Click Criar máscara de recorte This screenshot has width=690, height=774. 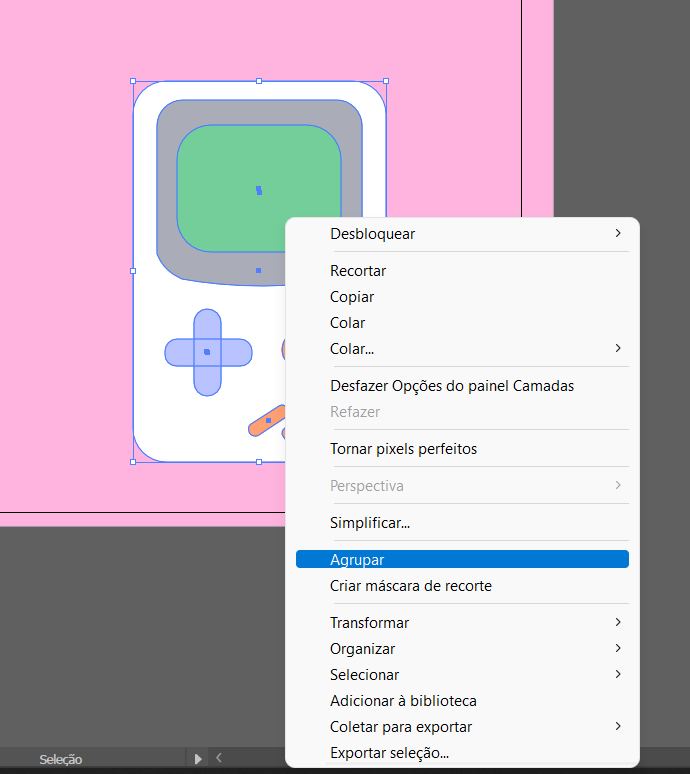click(x=462, y=585)
